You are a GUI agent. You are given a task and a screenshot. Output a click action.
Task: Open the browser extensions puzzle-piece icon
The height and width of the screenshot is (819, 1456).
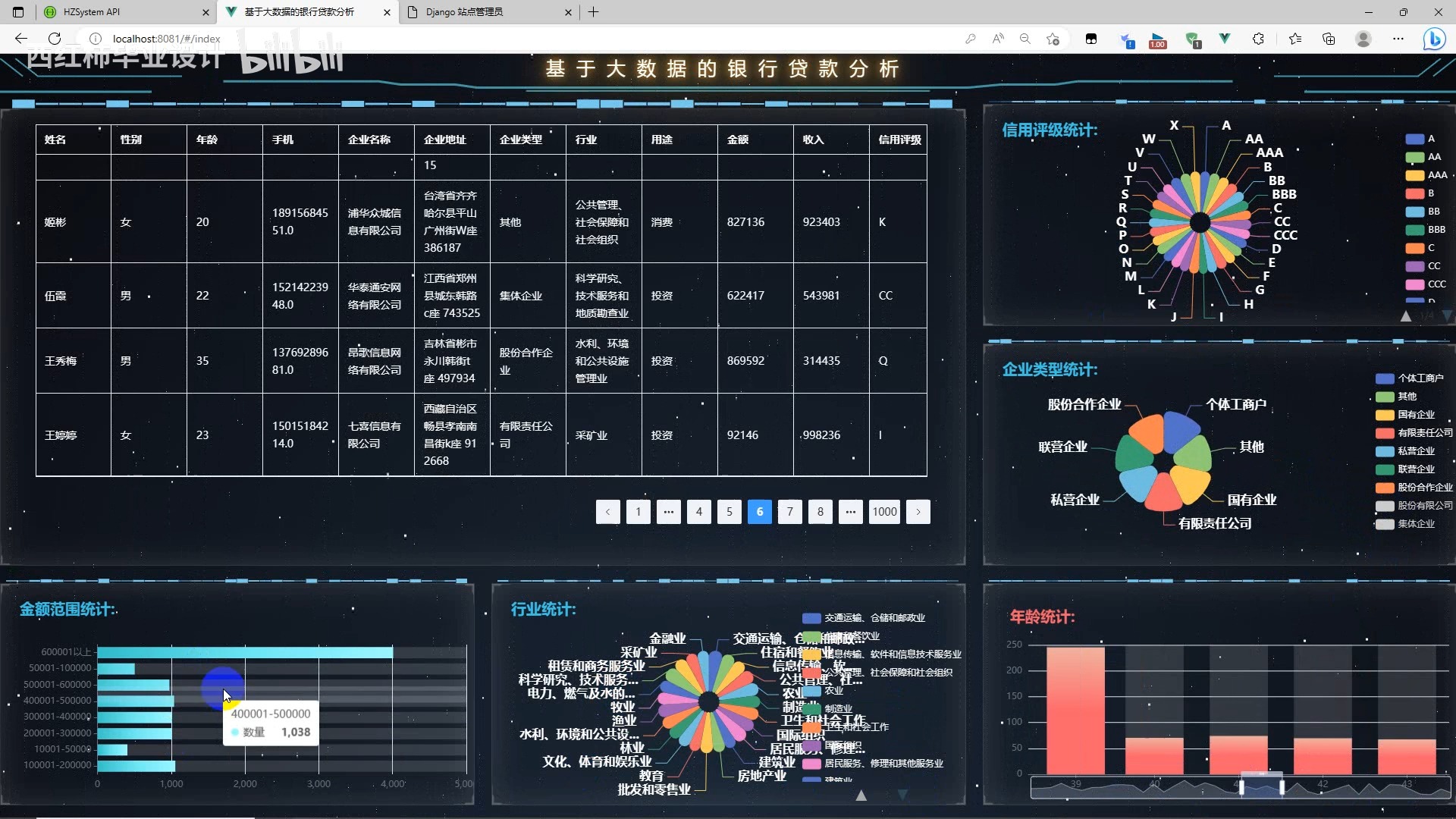click(x=1260, y=39)
